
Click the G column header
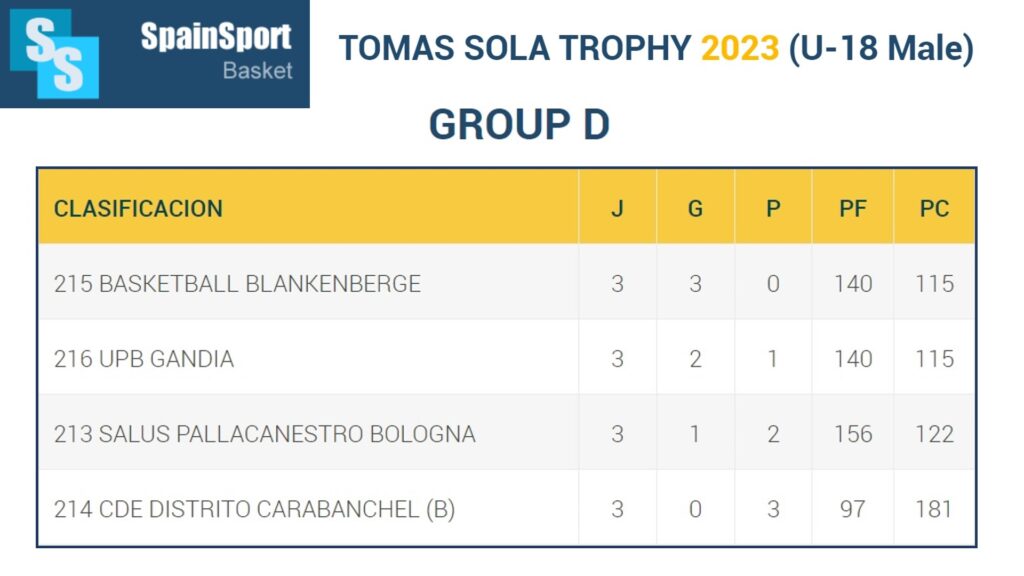tap(695, 209)
